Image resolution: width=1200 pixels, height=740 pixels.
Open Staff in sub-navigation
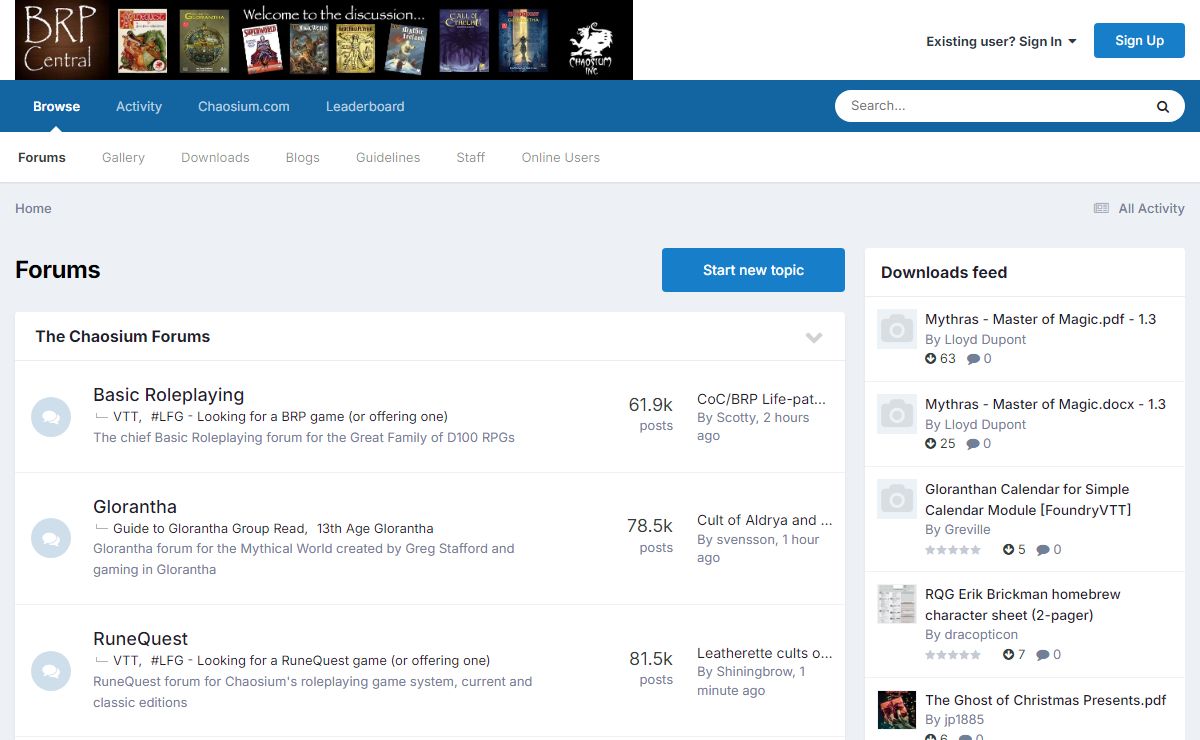pyautogui.click(x=471, y=157)
